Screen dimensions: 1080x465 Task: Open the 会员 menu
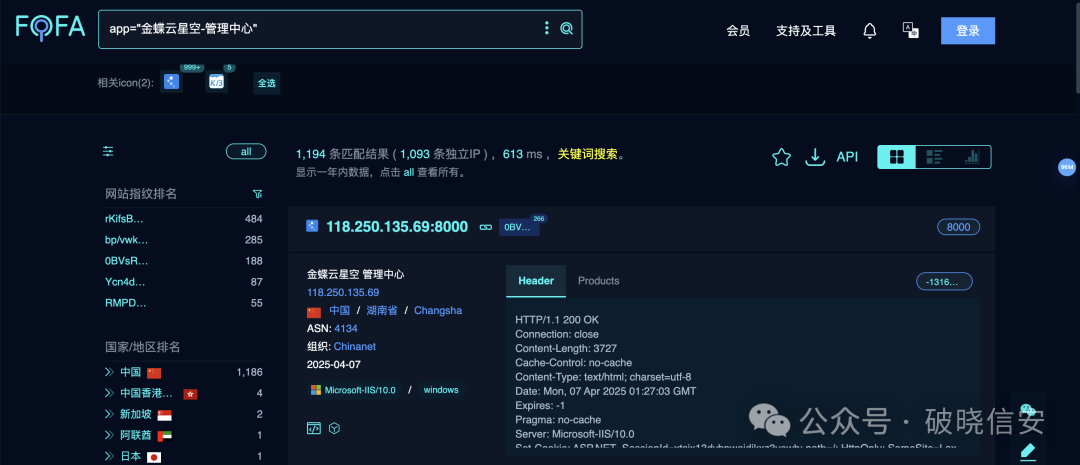[738, 30]
